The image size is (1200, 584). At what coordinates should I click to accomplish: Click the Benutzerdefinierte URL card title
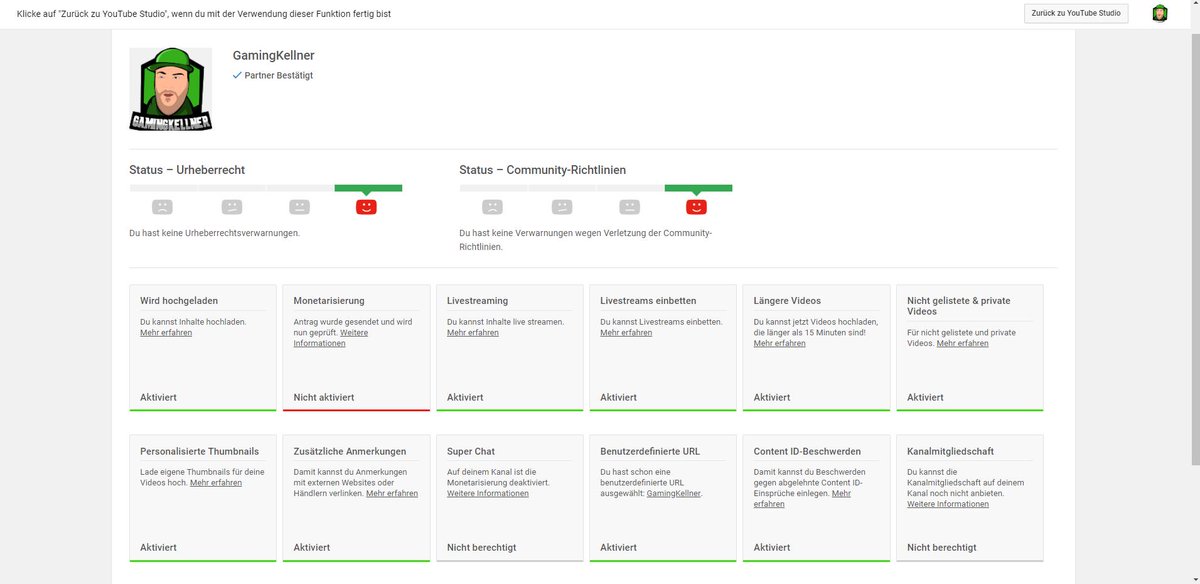[x=651, y=451]
